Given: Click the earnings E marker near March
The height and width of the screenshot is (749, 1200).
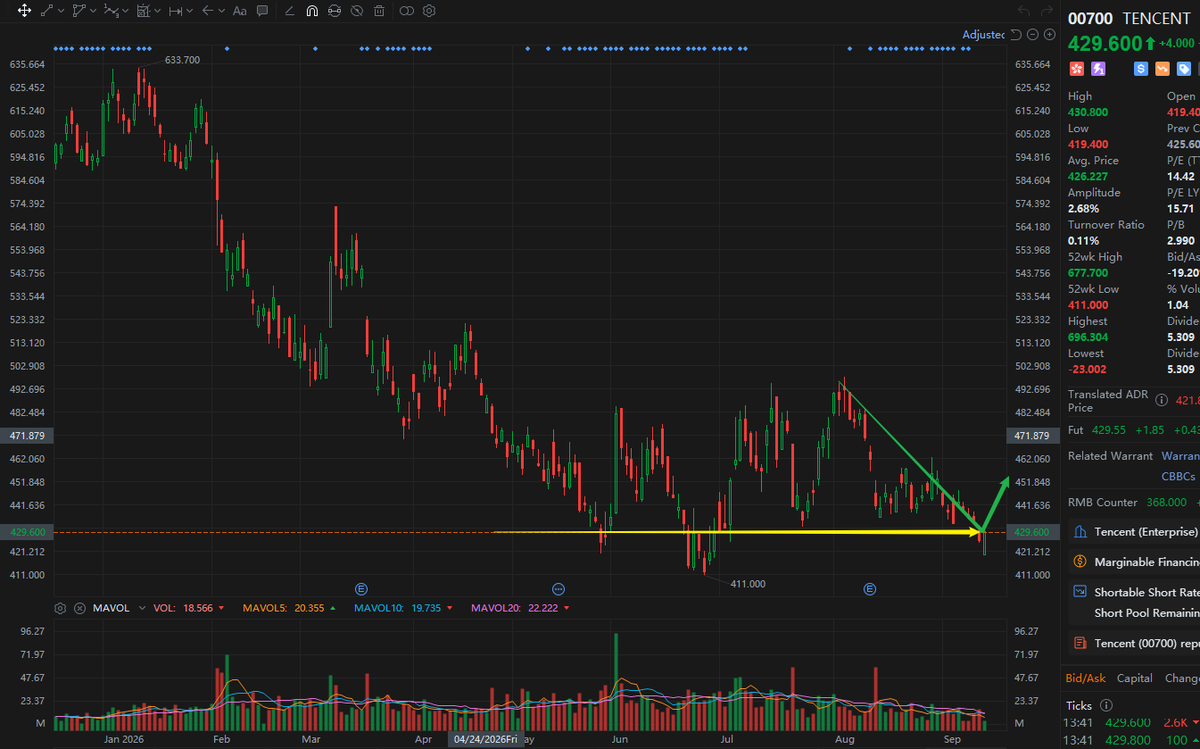Looking at the screenshot, I should click(x=362, y=588).
